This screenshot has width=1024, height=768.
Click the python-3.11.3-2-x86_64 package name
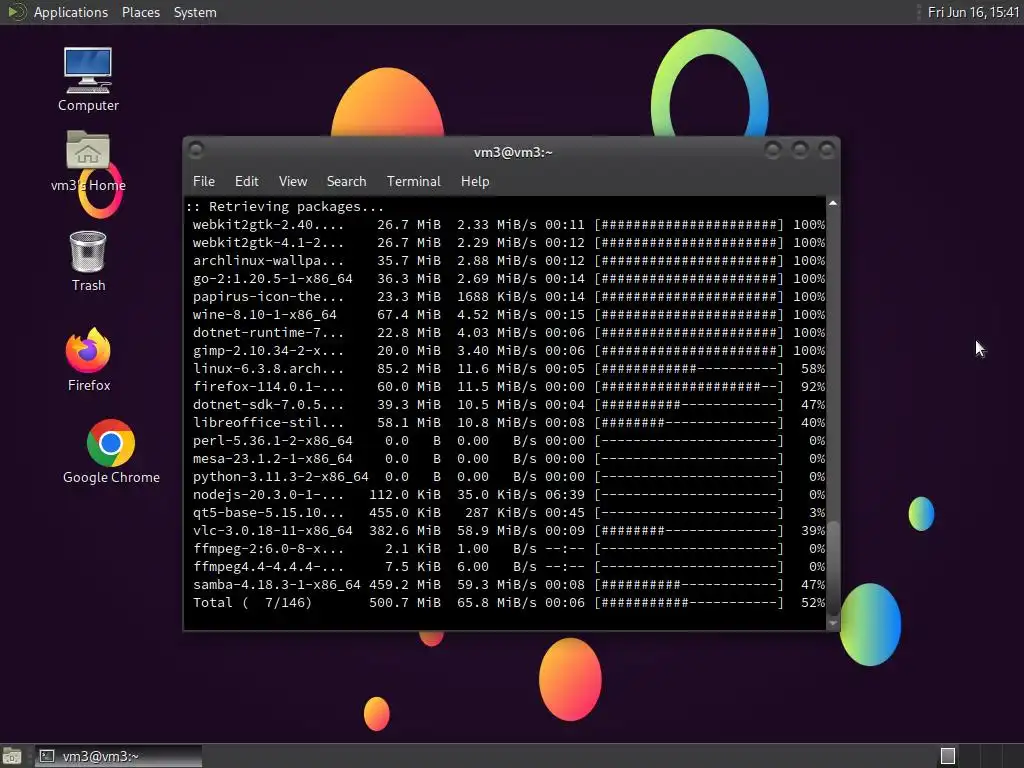point(280,477)
